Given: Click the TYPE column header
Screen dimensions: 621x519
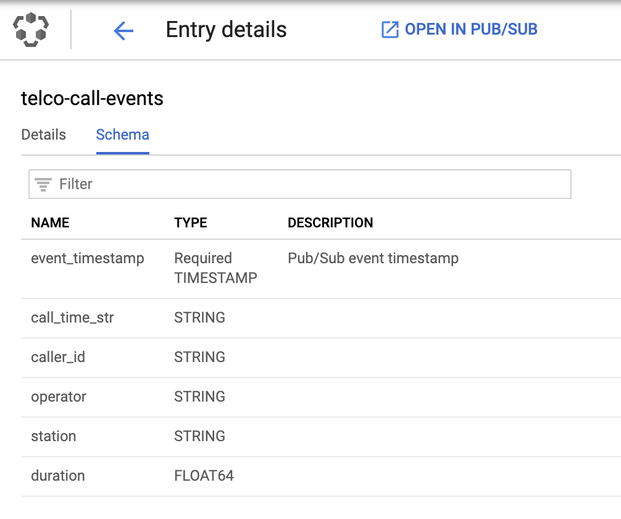Looking at the screenshot, I should [x=190, y=223].
